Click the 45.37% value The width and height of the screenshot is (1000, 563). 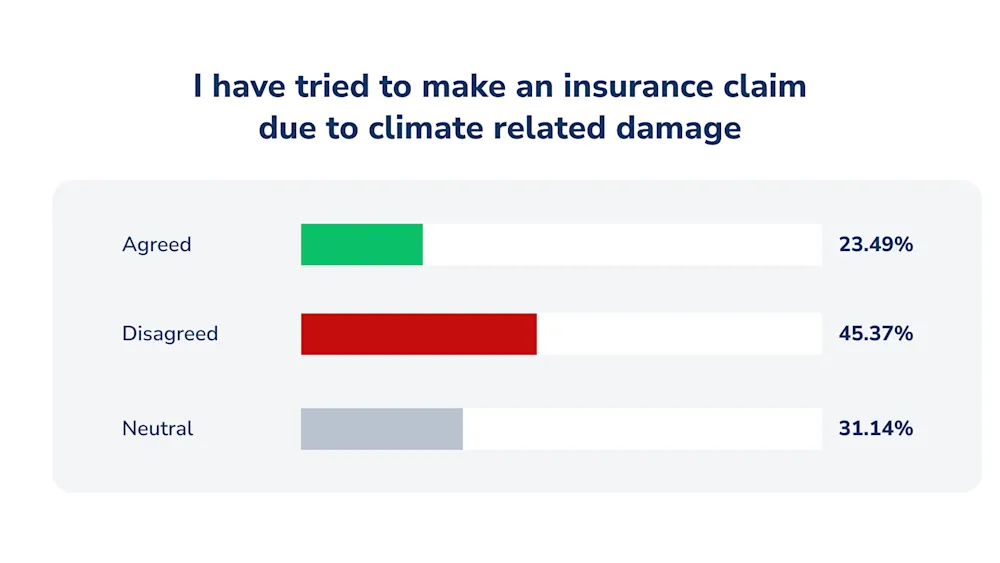(876, 333)
